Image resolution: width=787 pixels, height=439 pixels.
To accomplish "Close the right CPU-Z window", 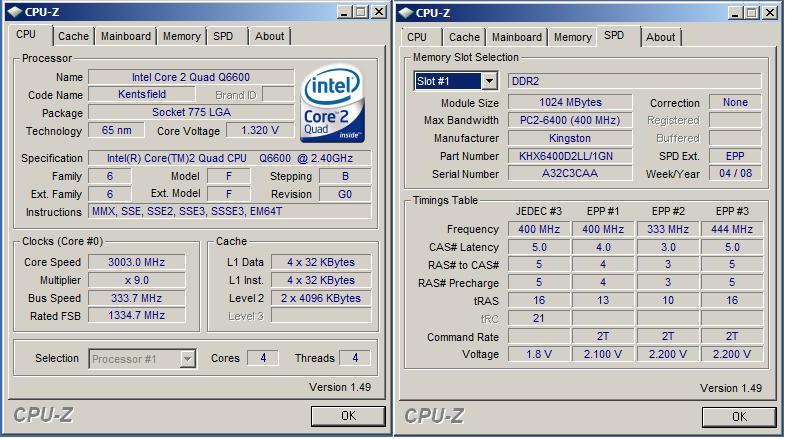I will pyautogui.click(x=770, y=13).
